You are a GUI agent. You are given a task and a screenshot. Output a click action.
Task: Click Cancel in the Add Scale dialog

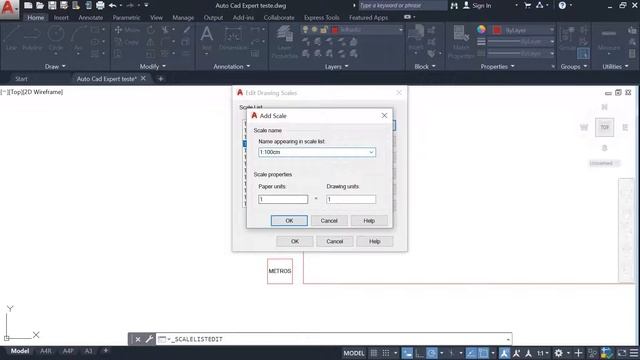[x=329, y=220]
